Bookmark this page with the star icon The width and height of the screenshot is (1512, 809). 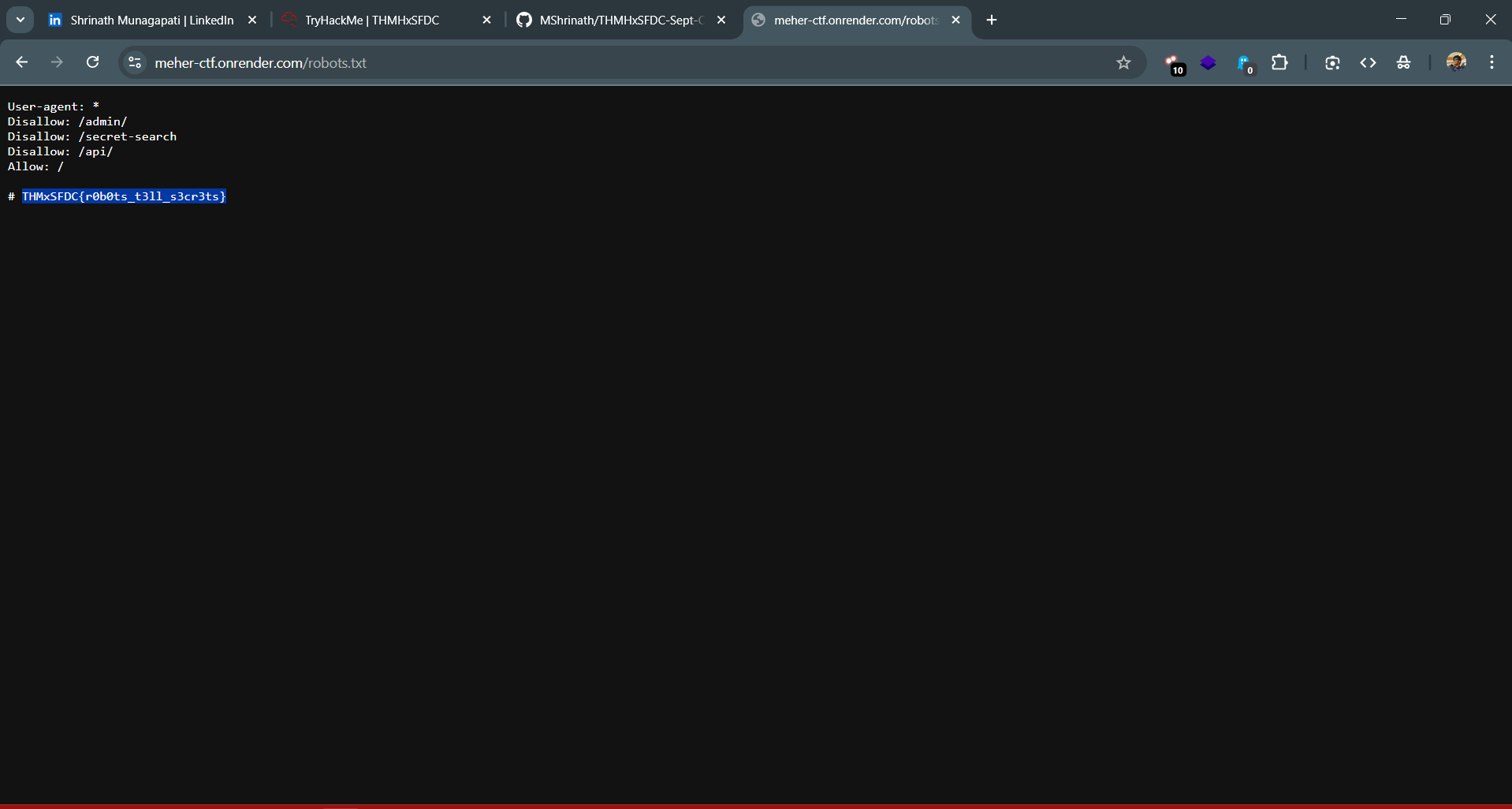[x=1123, y=63]
